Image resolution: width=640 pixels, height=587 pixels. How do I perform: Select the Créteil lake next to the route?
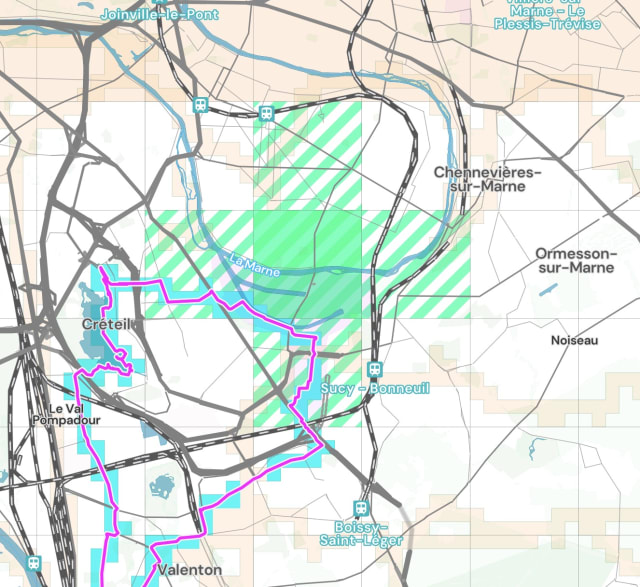tap(95, 325)
